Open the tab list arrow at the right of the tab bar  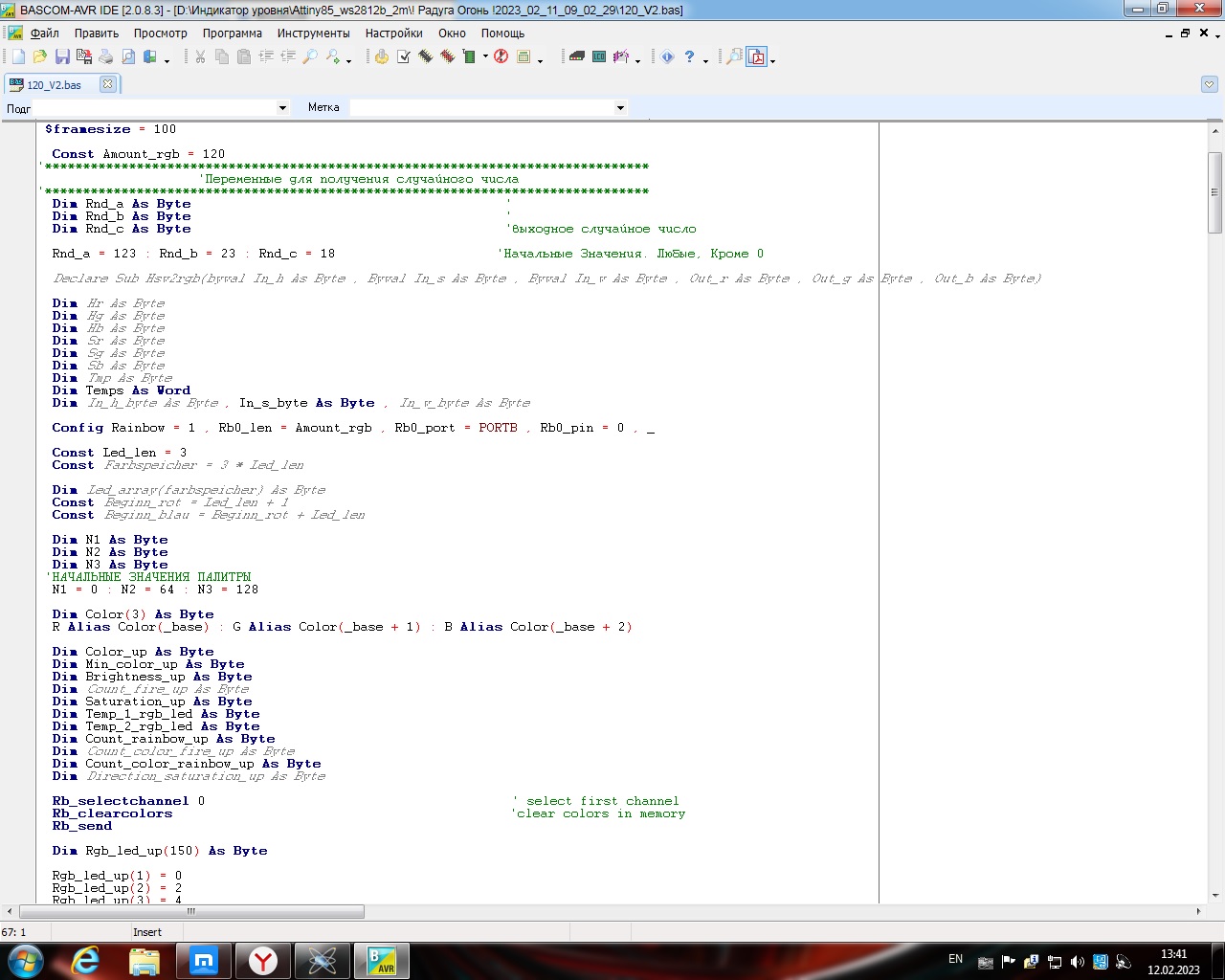(x=1209, y=84)
